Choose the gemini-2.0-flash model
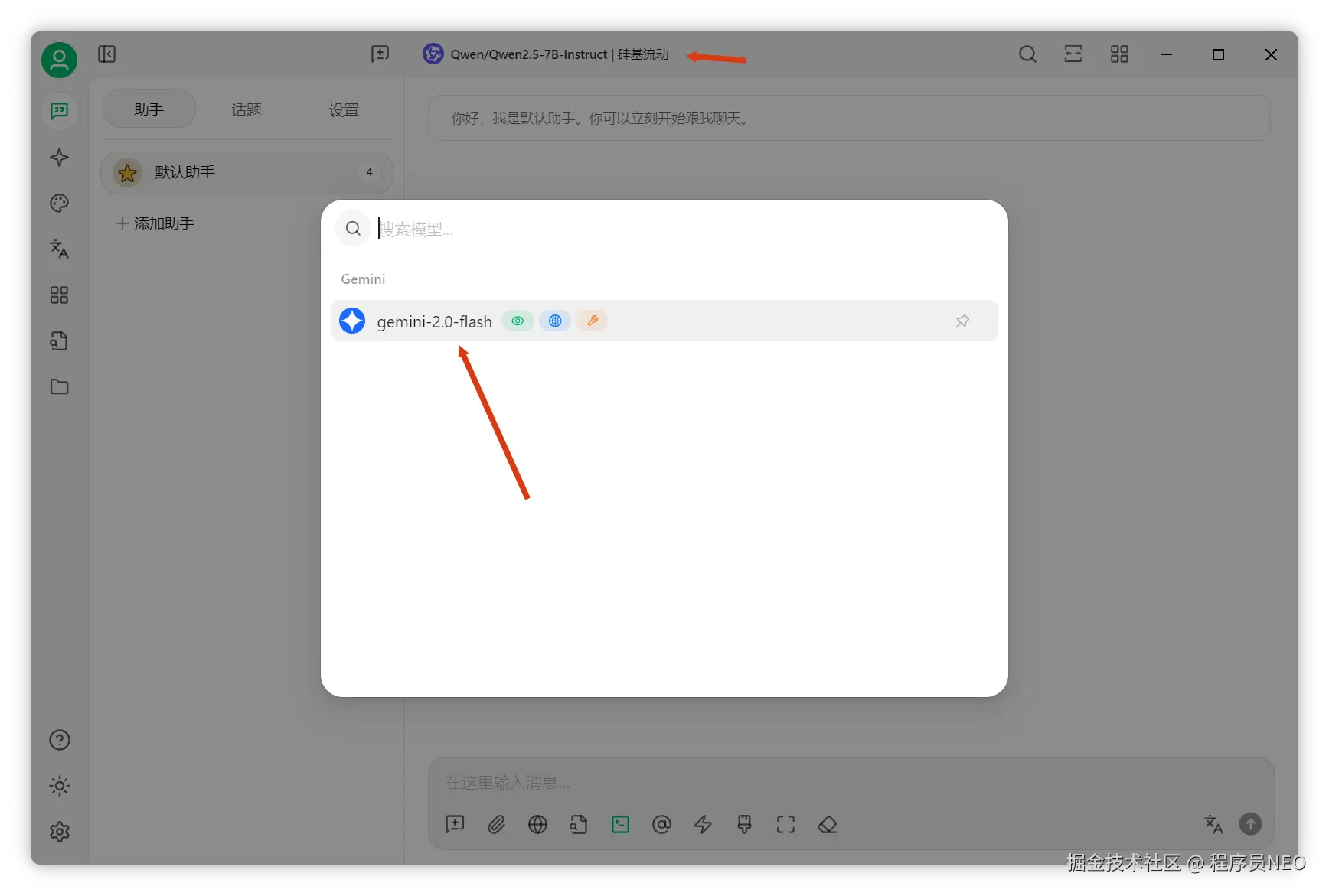Image resolution: width=1329 pixels, height=896 pixels. click(664, 321)
